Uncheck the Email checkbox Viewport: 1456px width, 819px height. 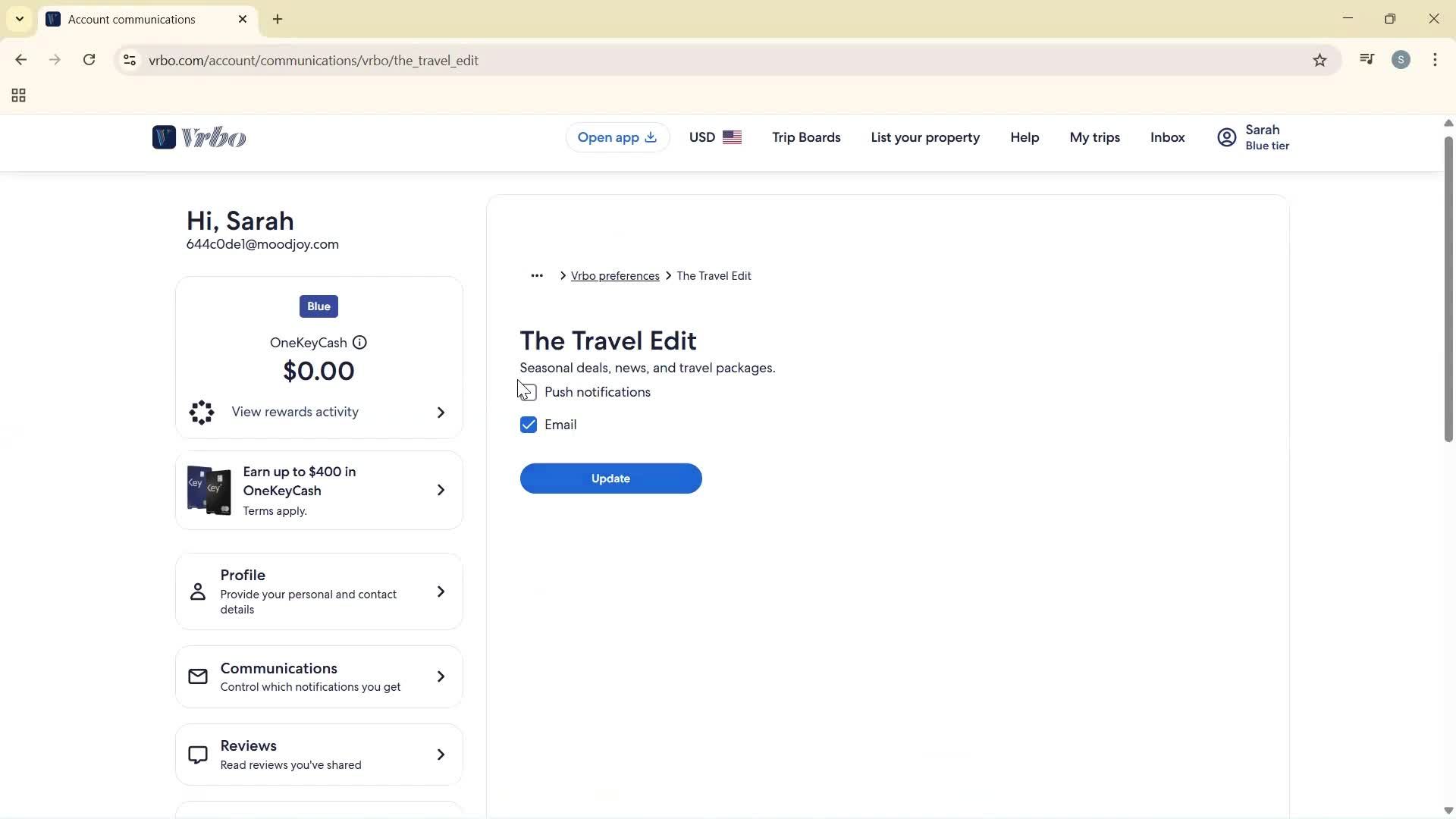click(529, 425)
